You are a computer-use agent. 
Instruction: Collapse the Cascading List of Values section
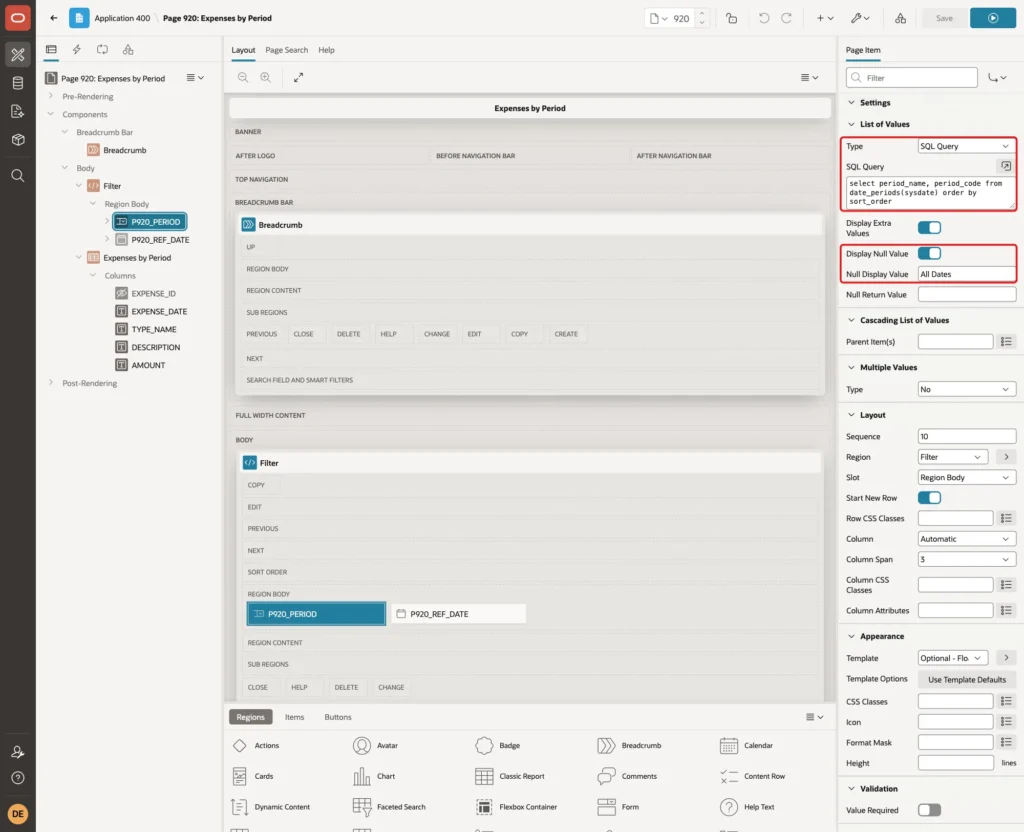coord(851,320)
